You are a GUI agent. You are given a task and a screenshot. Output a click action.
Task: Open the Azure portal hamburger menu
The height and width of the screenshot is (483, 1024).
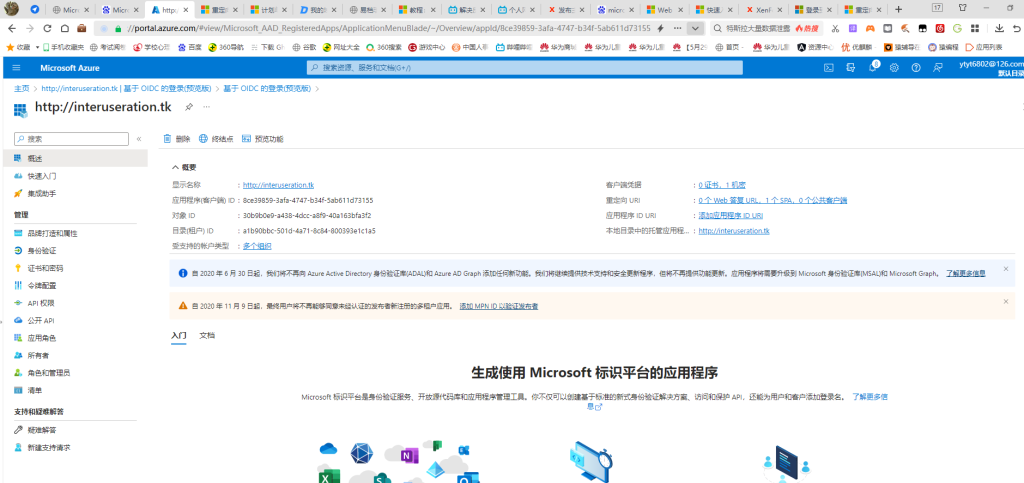(16, 68)
